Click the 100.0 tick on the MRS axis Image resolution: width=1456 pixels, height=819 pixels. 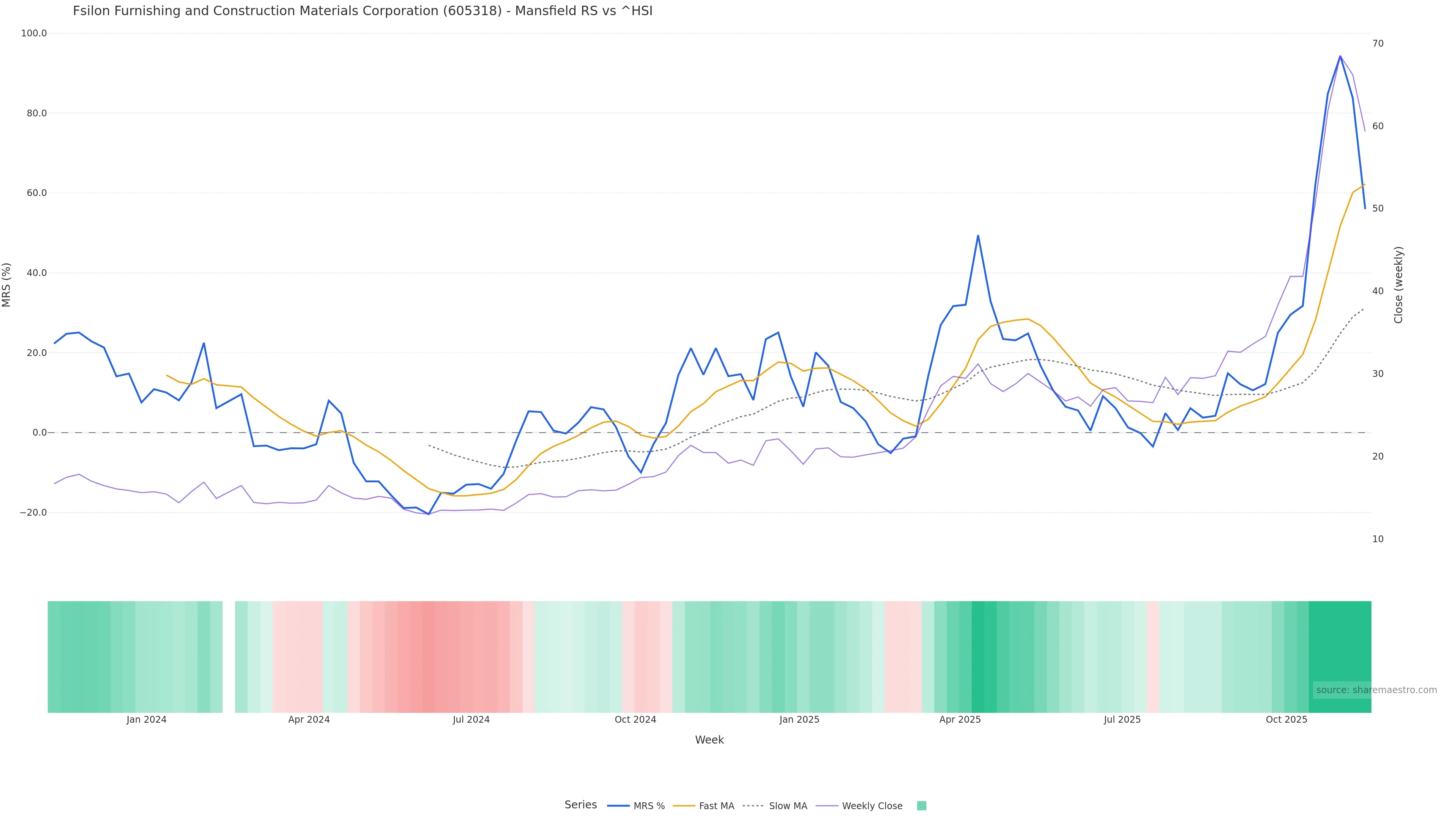click(34, 33)
